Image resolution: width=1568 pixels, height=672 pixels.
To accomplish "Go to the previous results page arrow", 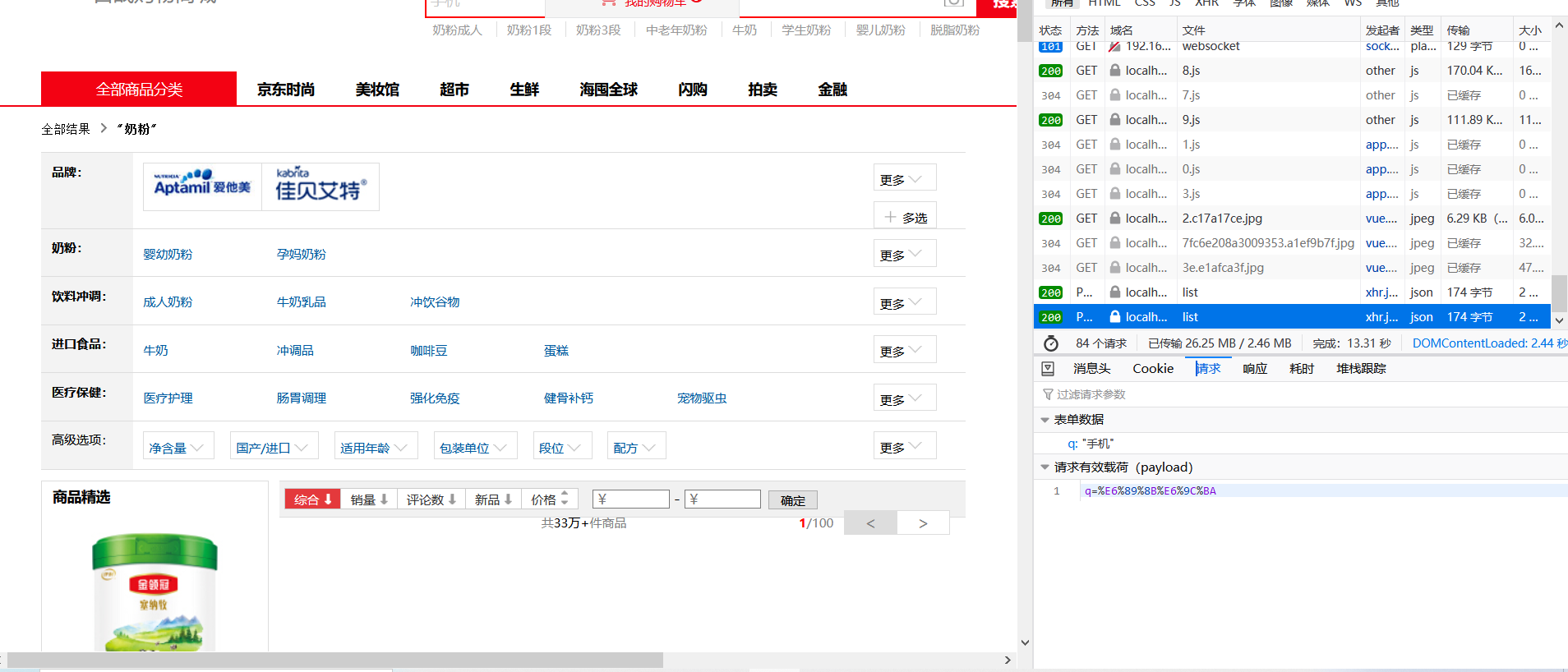I will [x=870, y=523].
